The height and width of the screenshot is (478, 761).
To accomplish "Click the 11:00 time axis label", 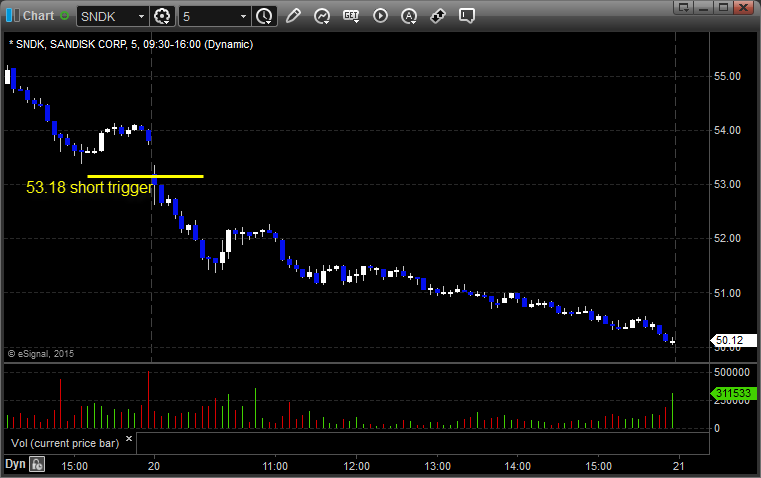I will pyautogui.click(x=275, y=466).
